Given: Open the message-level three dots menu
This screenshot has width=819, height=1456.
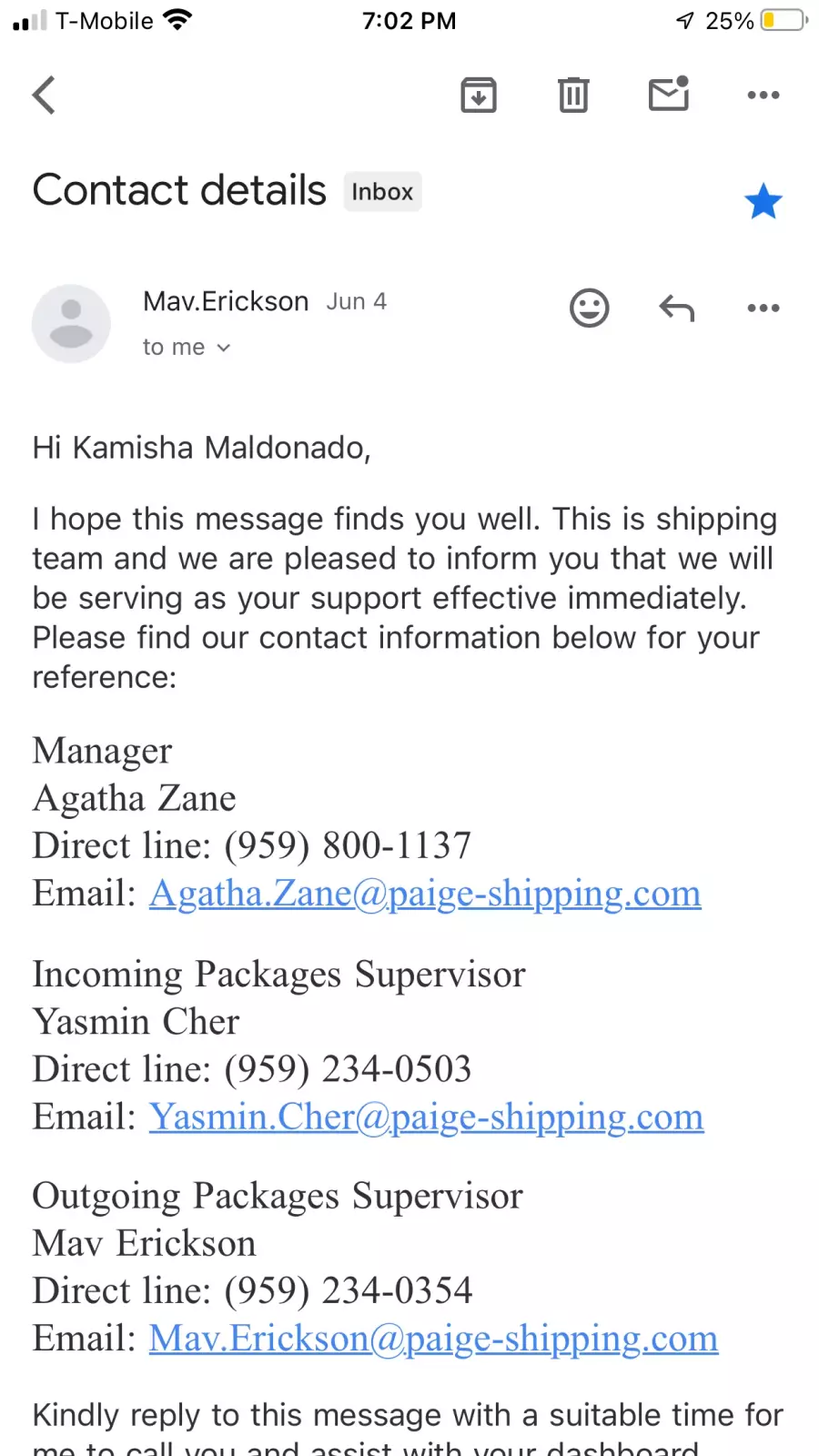Looking at the screenshot, I should coord(763,308).
